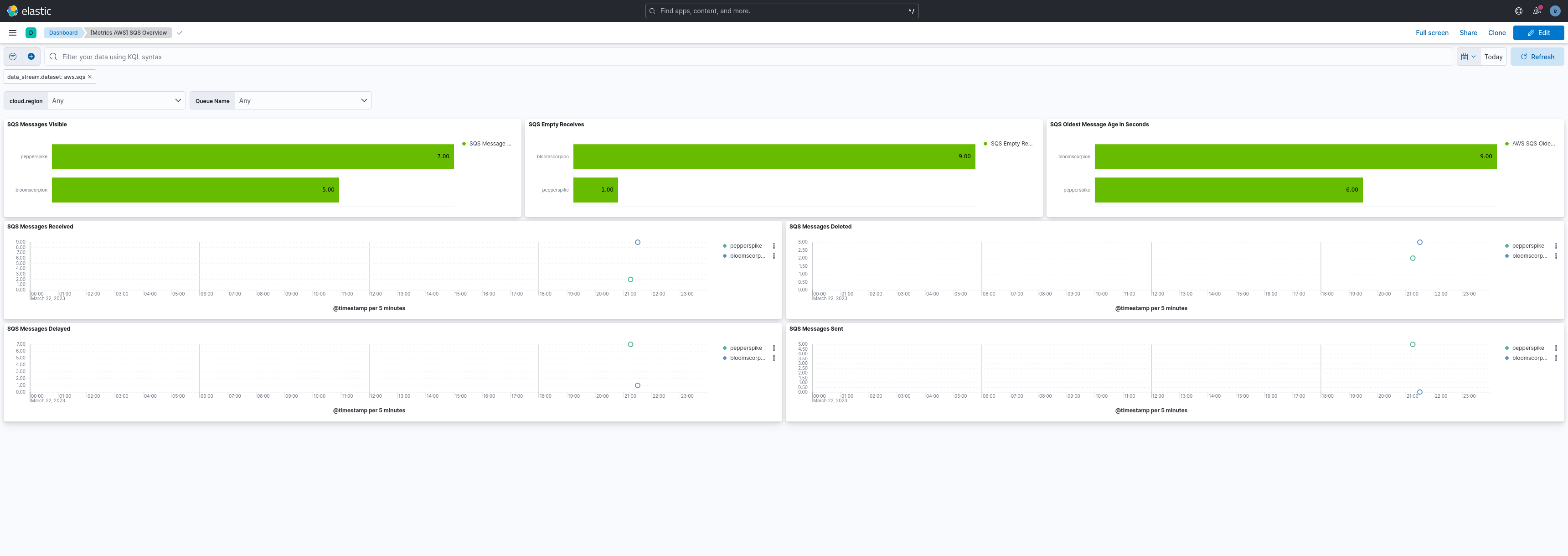Open the newsfeed notifications icon
The image size is (1568, 556).
click(x=1537, y=11)
